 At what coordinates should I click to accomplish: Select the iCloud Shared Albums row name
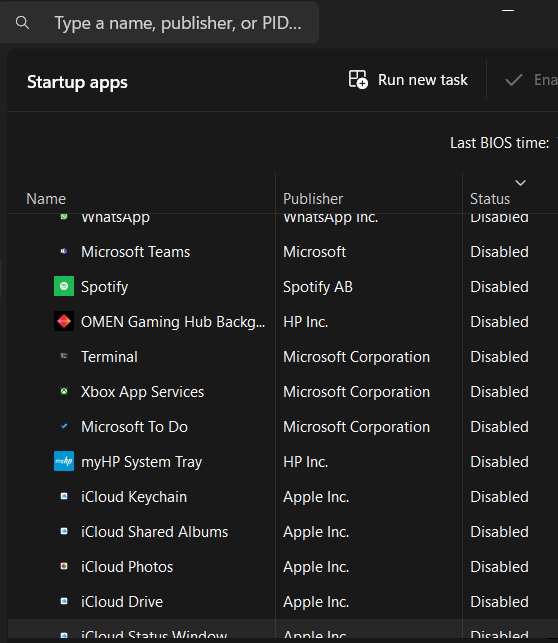(155, 532)
